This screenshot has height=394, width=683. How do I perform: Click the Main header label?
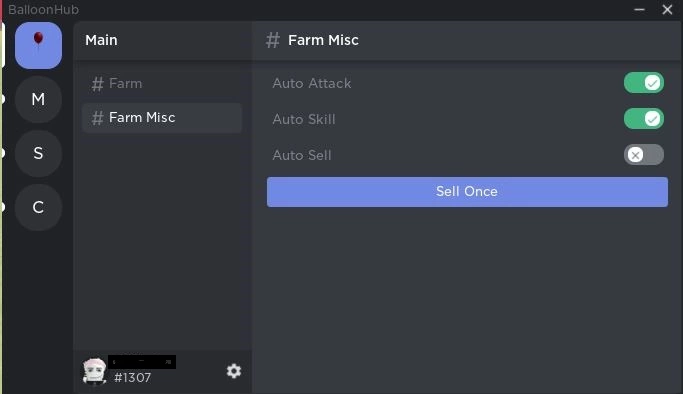pos(101,40)
